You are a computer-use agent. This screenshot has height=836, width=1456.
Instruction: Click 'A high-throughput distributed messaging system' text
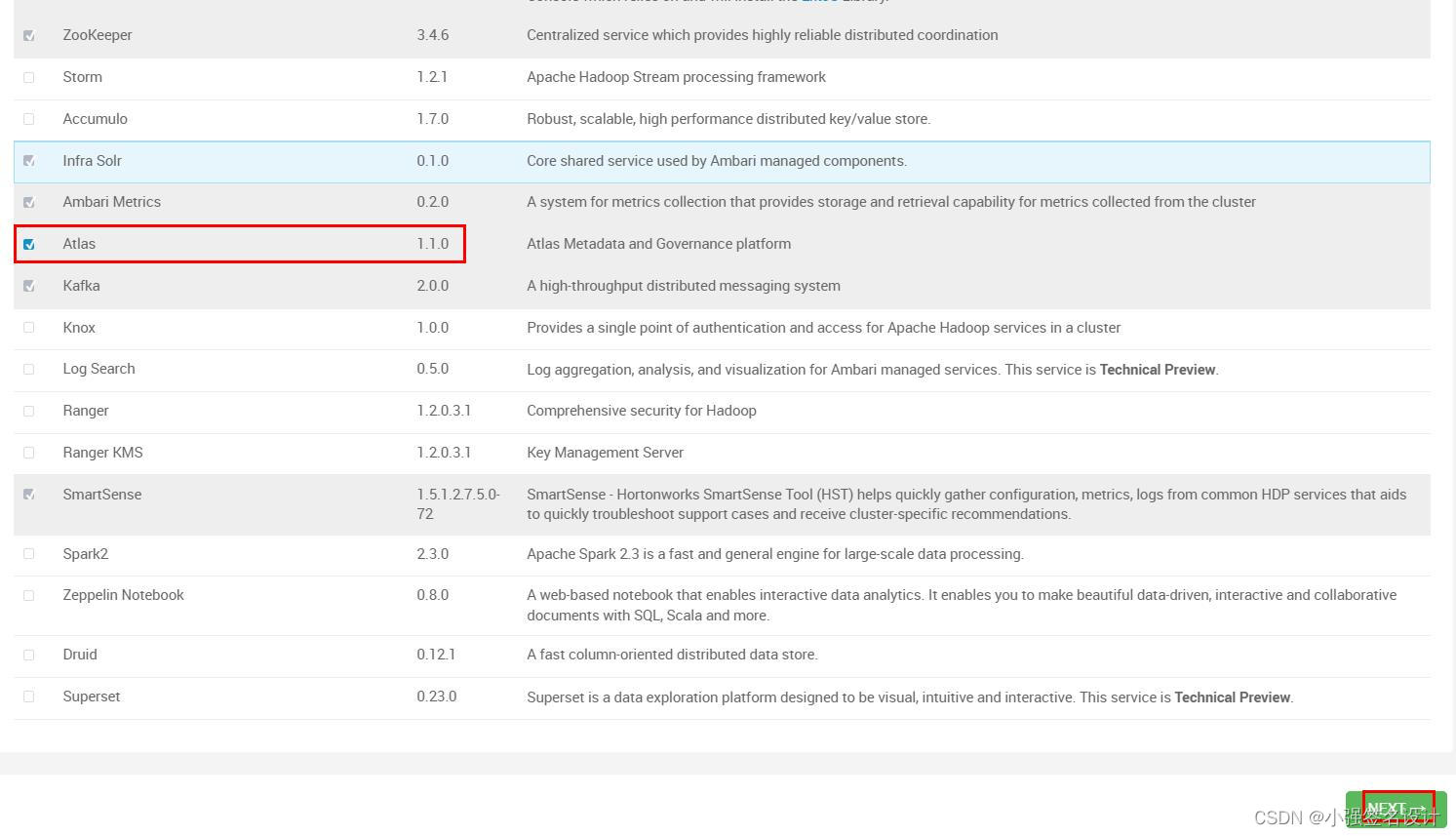pos(684,286)
